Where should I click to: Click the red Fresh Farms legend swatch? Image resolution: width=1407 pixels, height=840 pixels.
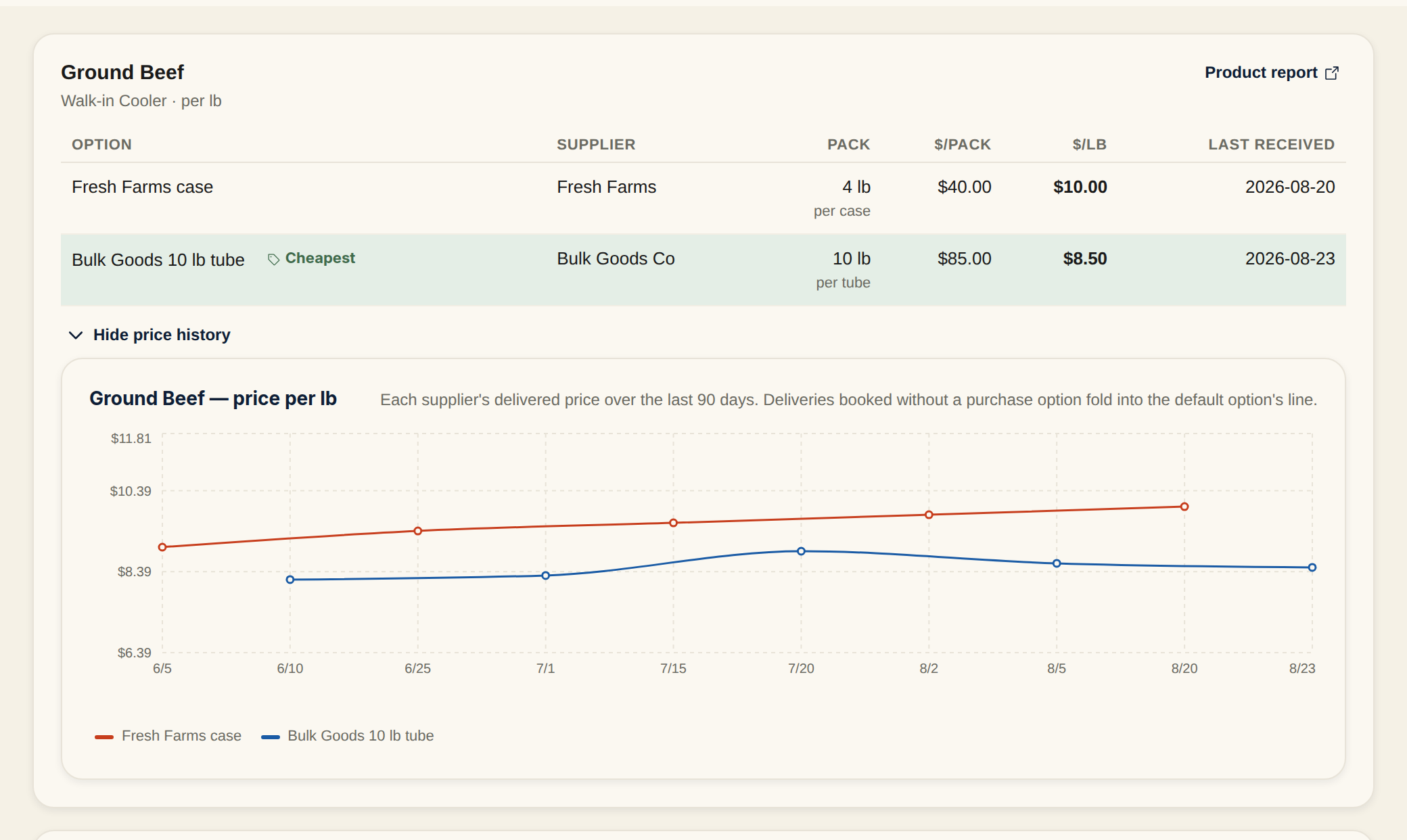pos(104,737)
